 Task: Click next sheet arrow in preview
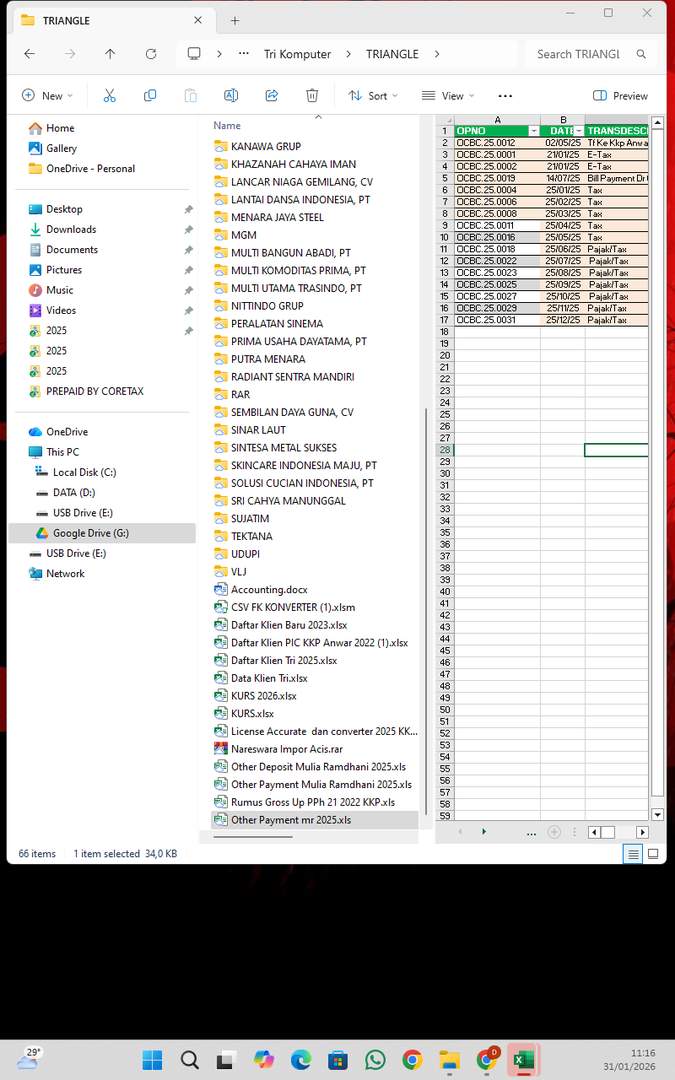pos(484,832)
